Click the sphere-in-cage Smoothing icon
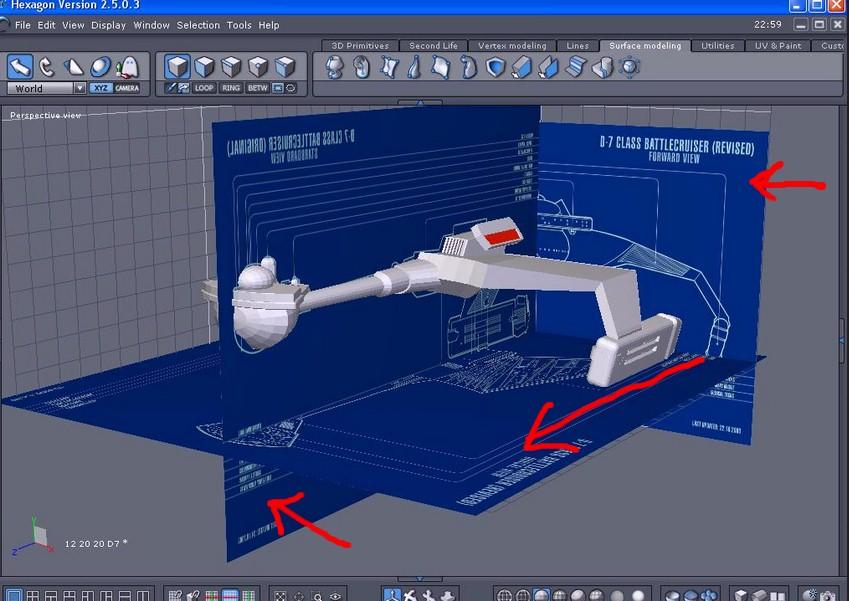 [629, 68]
